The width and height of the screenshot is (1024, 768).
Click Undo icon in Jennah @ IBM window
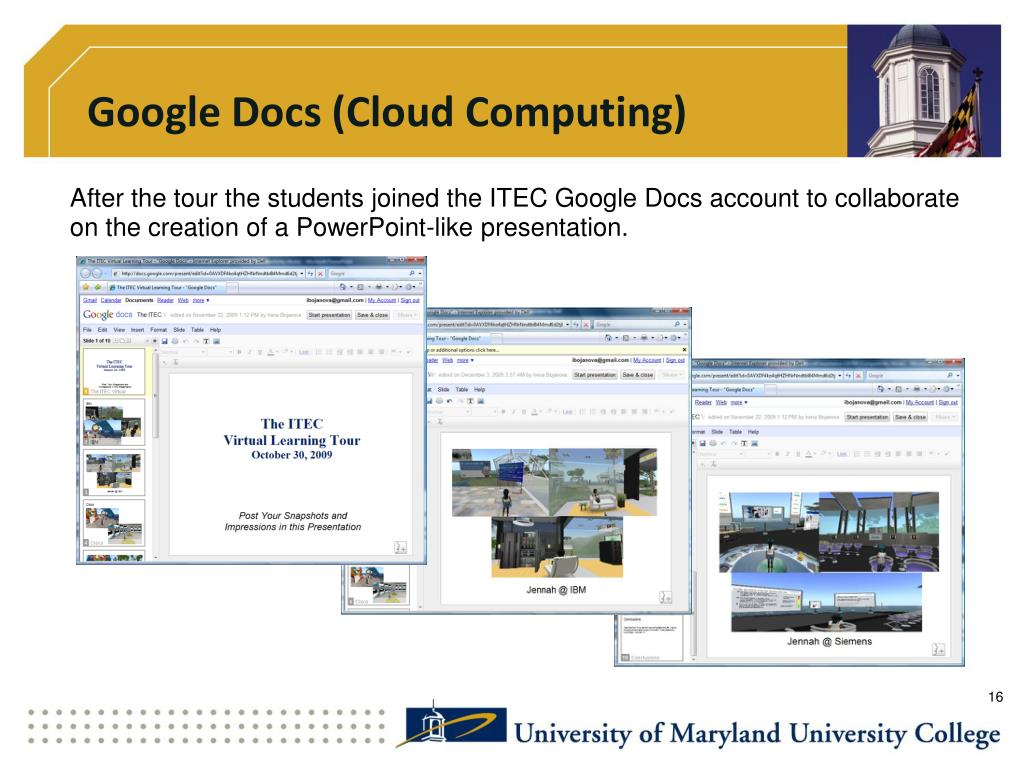[x=449, y=401]
